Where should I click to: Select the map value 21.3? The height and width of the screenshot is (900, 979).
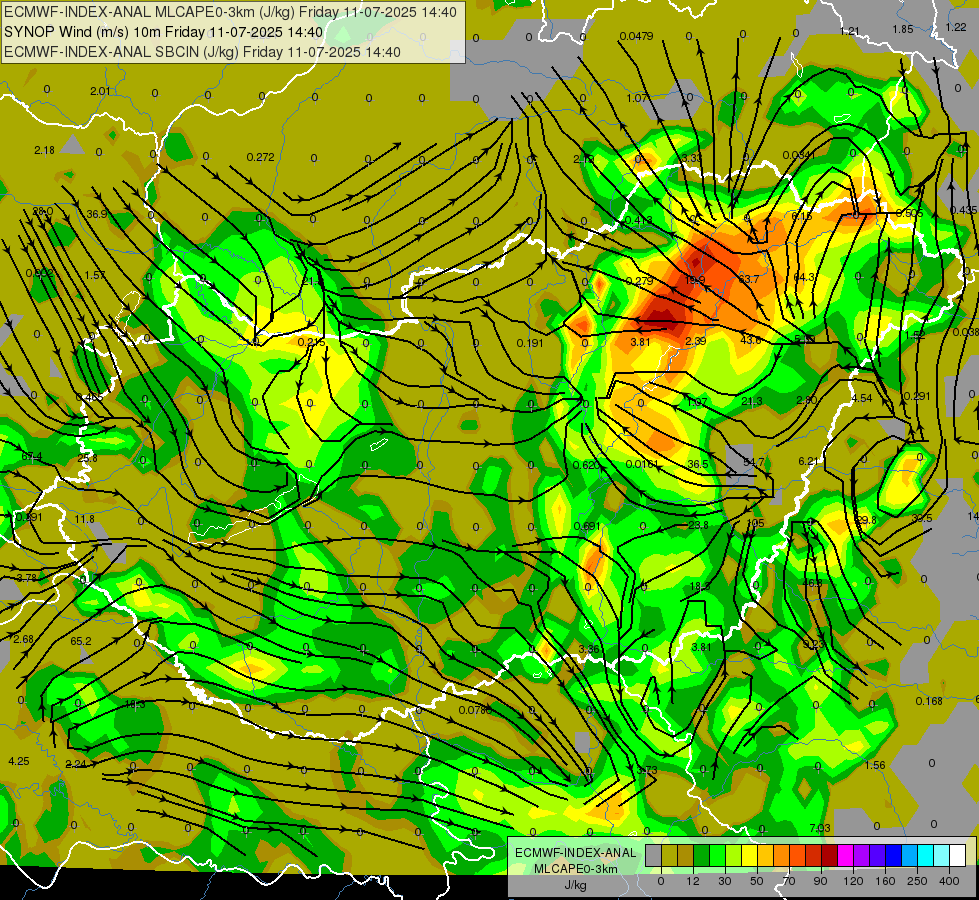point(752,401)
